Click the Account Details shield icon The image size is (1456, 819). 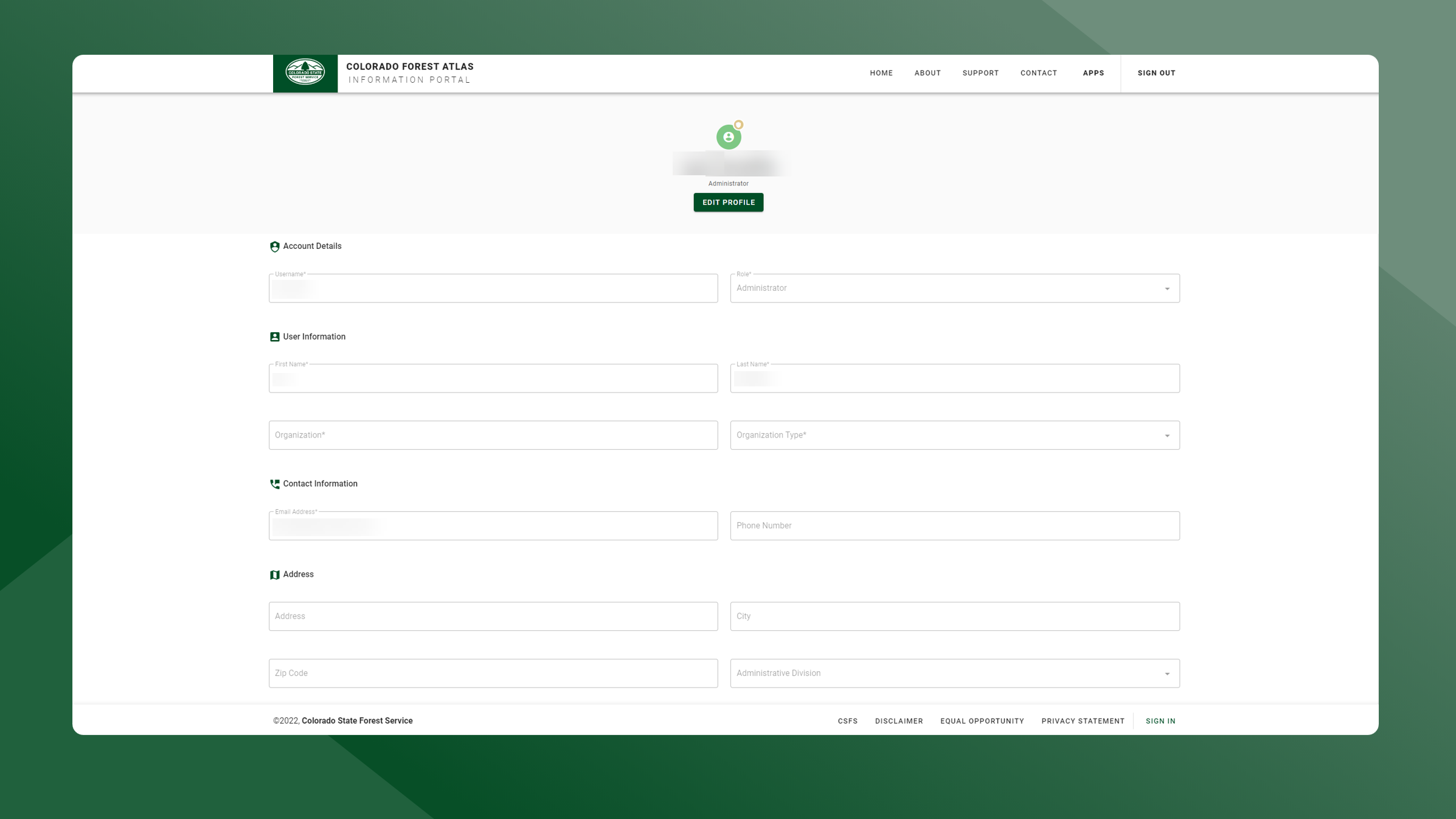point(275,246)
